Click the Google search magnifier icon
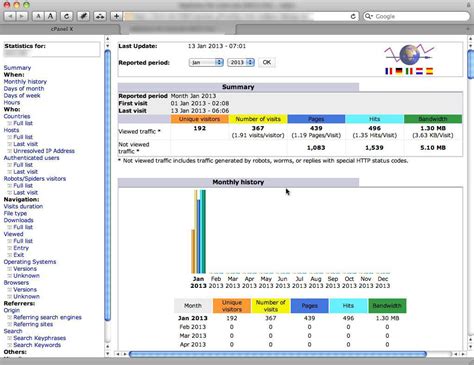474x365 pixels. pos(368,16)
